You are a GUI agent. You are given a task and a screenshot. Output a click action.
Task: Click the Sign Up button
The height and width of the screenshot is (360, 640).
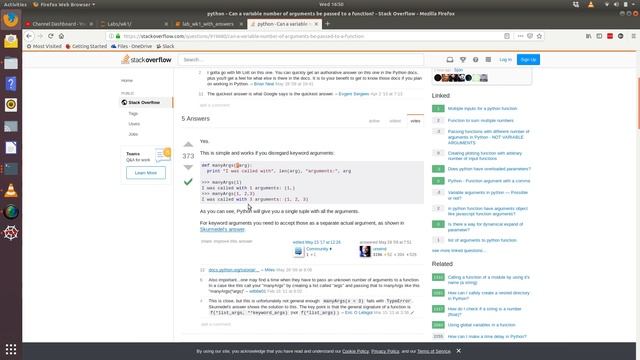coord(528,60)
